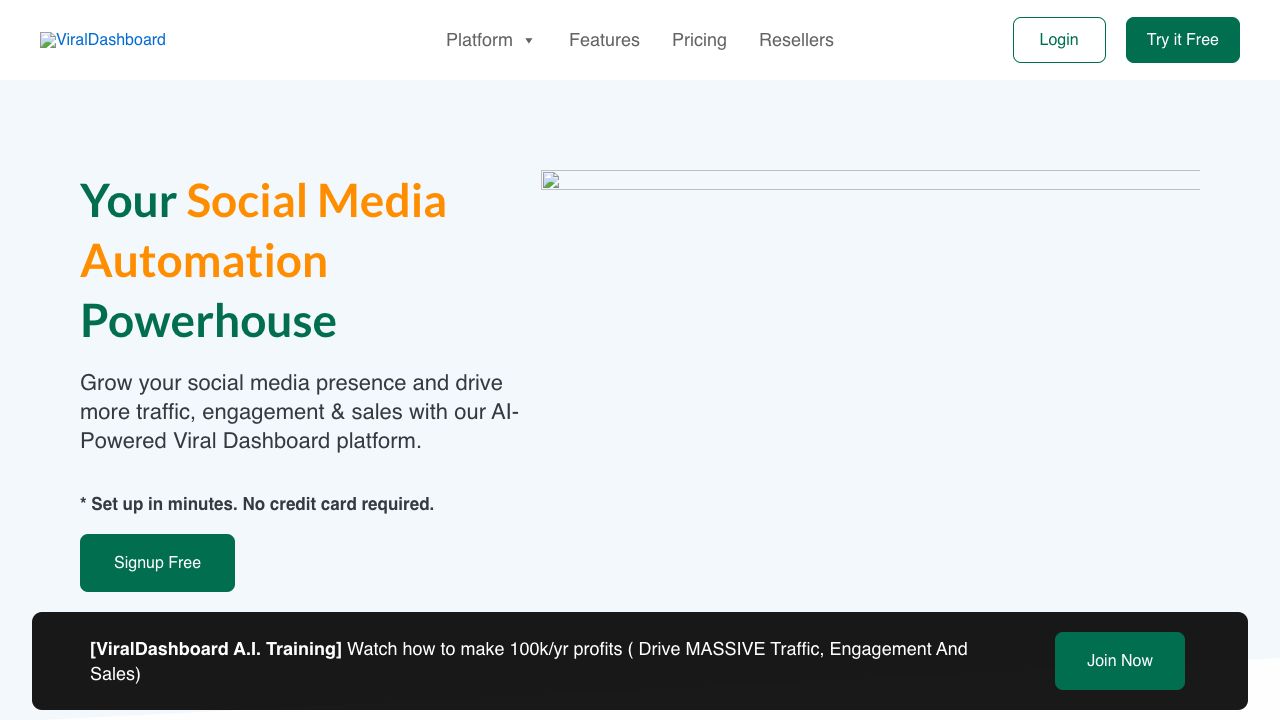Hit the green Signup Free button

coord(157,563)
